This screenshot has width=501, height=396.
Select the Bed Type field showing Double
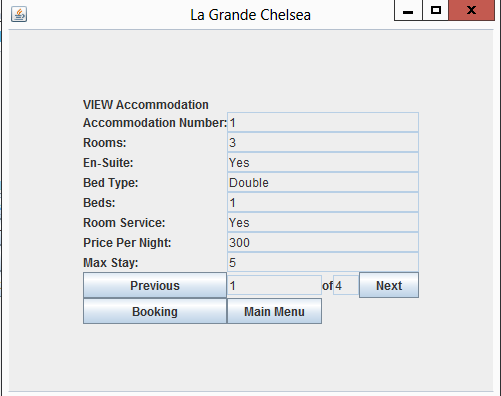pyautogui.click(x=323, y=182)
